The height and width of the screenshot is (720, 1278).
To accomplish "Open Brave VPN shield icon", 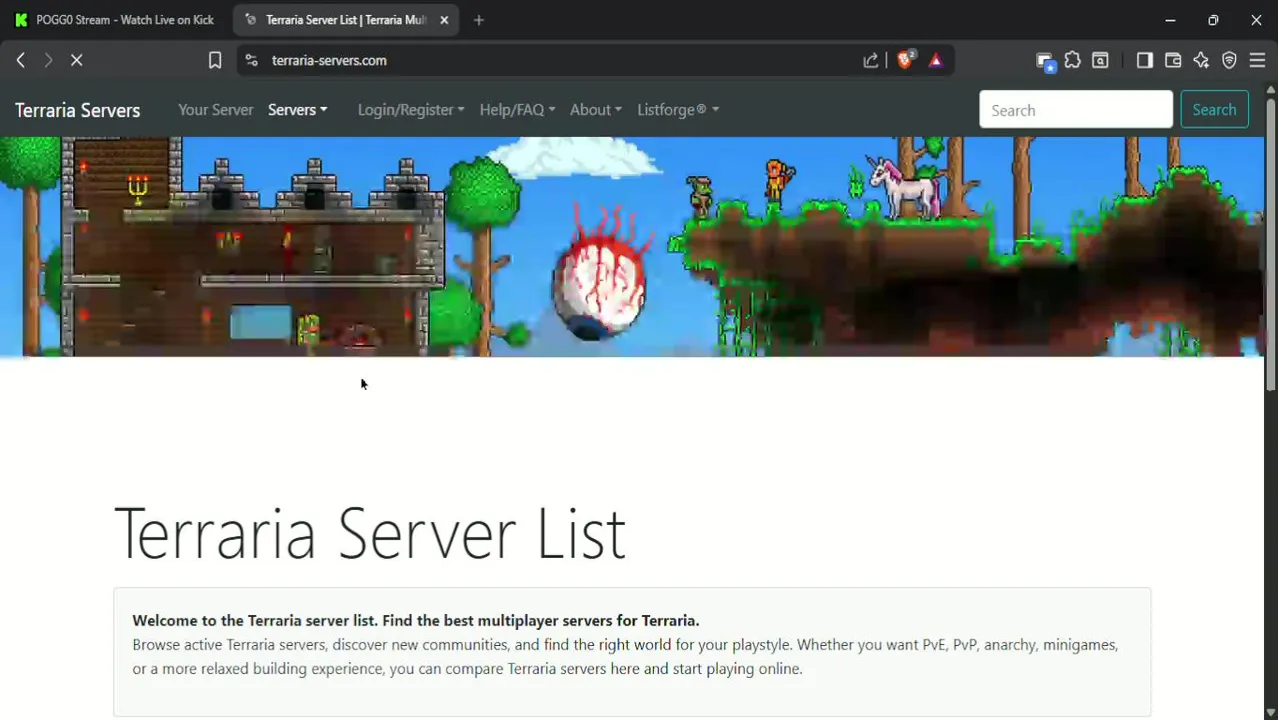I will (1229, 60).
